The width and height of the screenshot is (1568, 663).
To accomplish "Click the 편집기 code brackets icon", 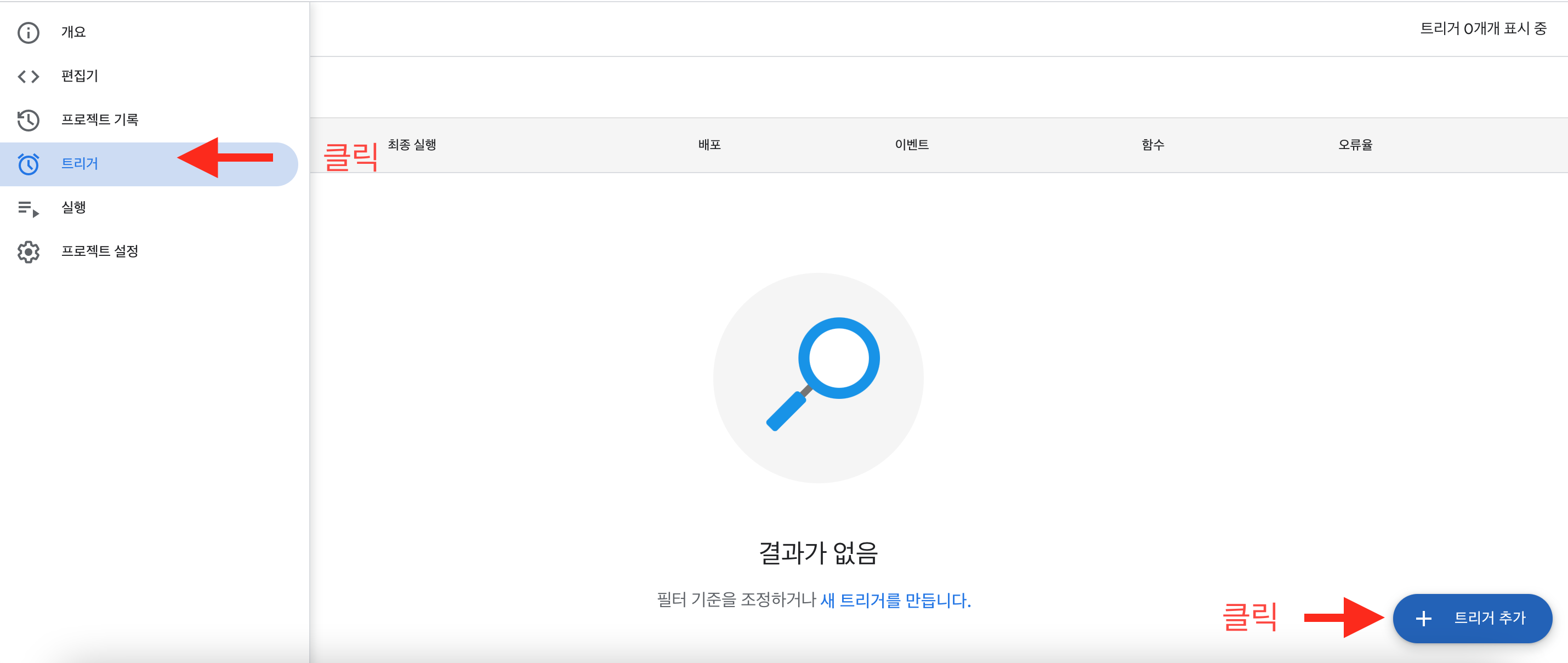I will click(29, 76).
